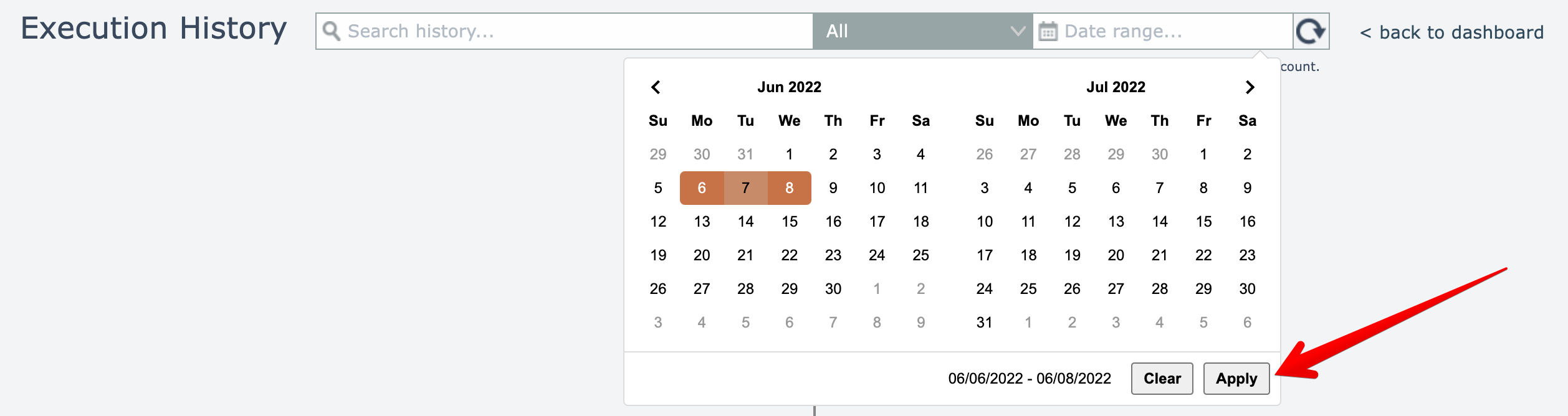Viewport: 1568px width, 416px height.
Task: Click the Date range input field
Action: pos(1172,31)
